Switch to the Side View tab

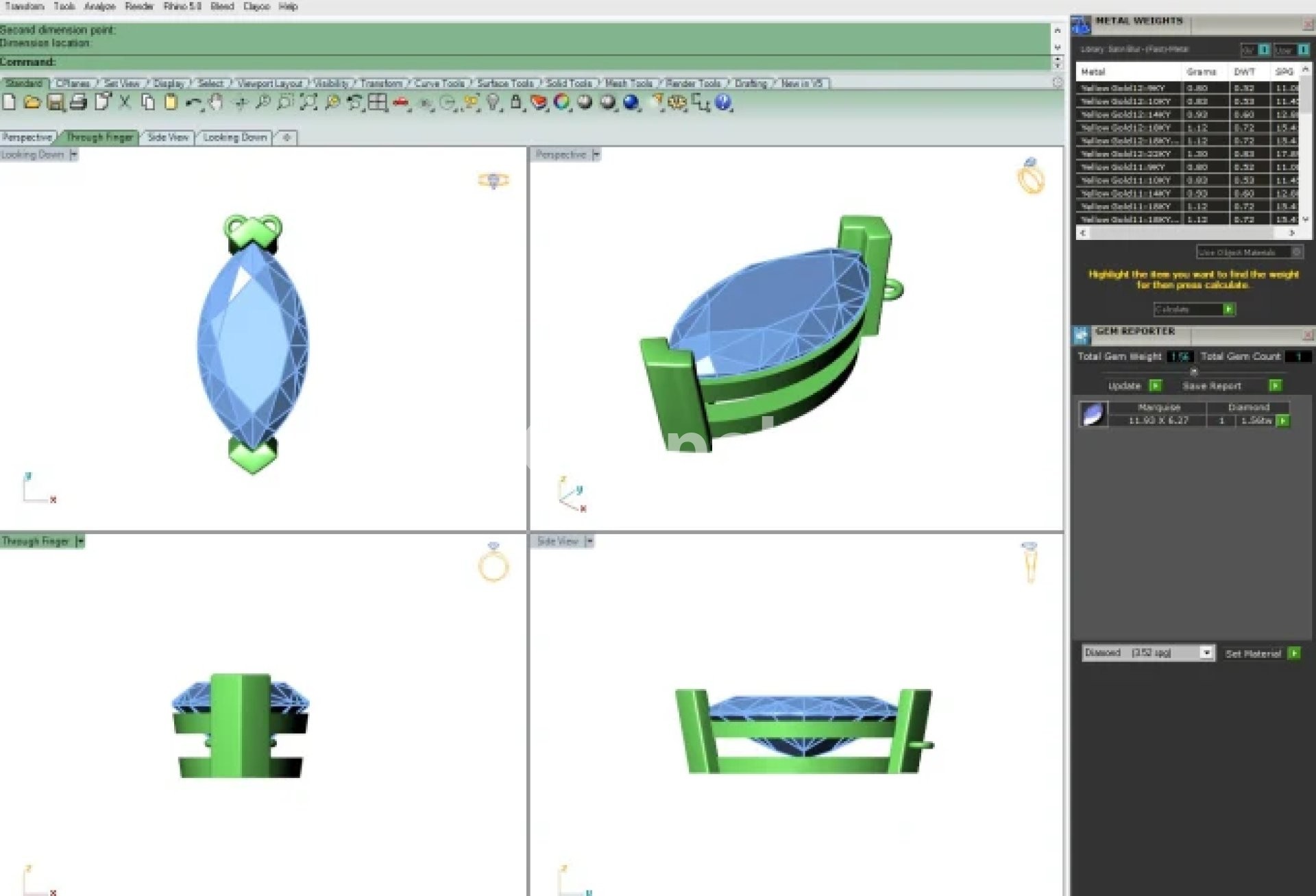[168, 137]
